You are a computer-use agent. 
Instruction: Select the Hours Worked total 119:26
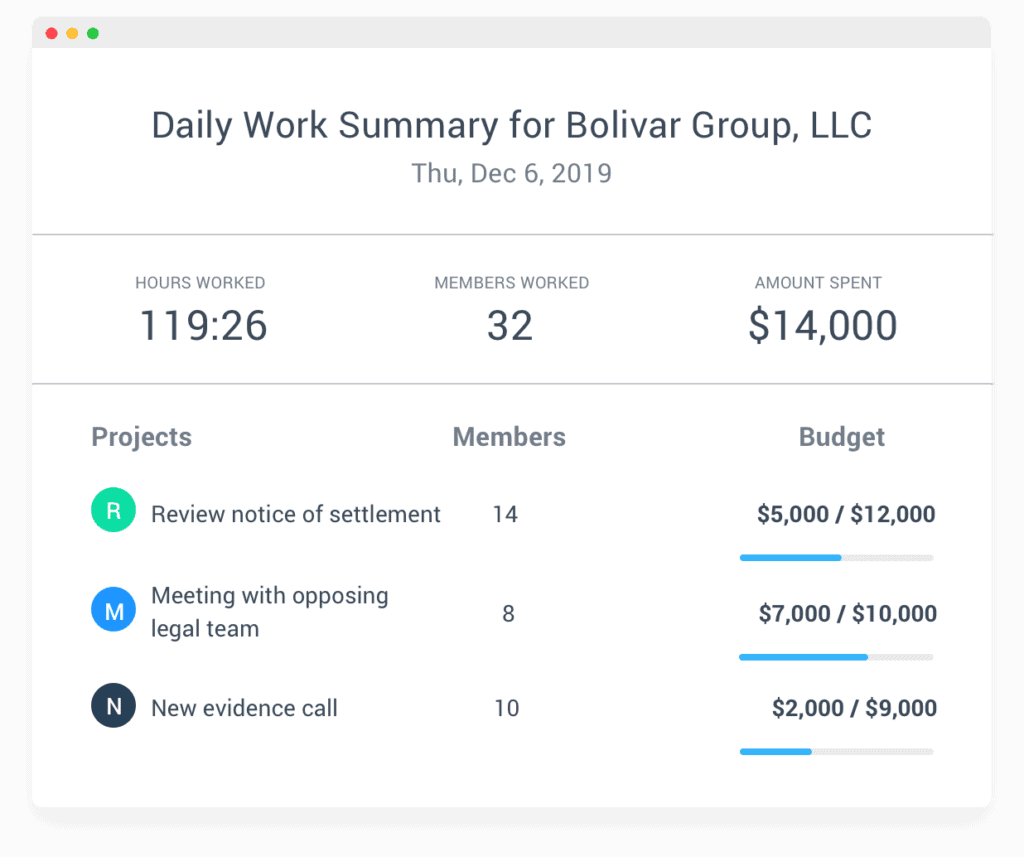[x=201, y=325]
